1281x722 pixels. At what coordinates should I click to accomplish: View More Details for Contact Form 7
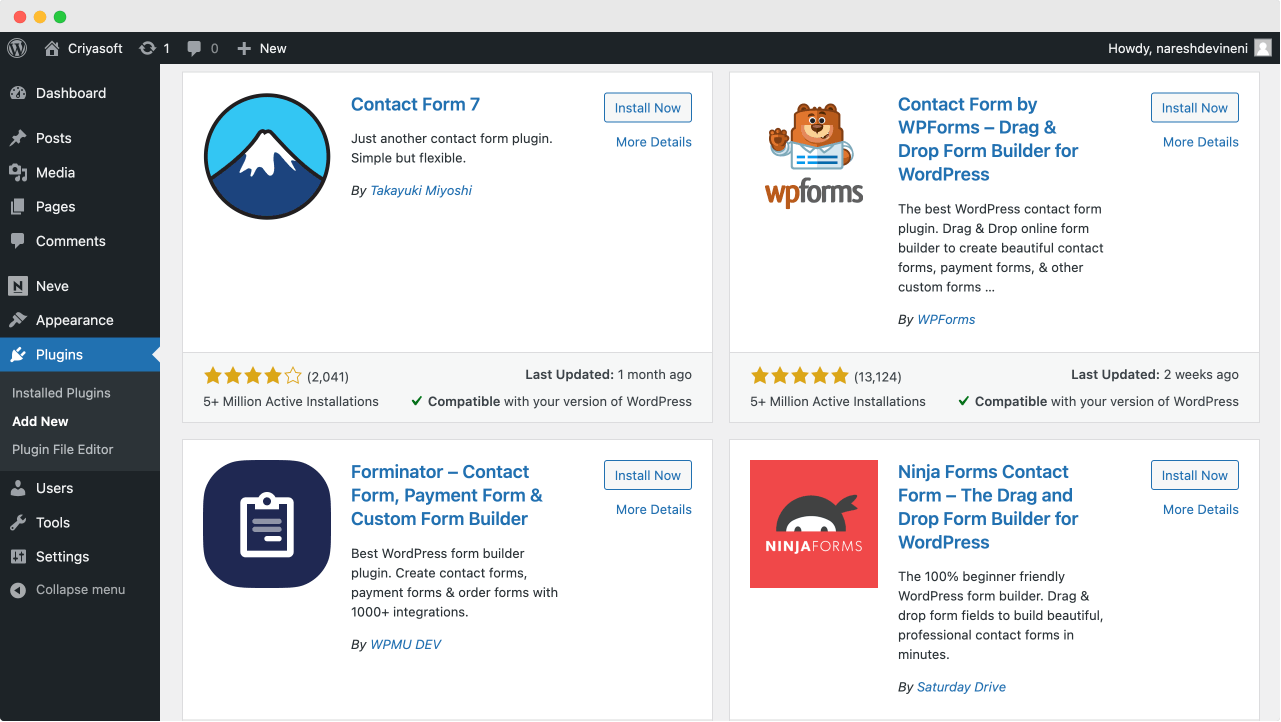pos(654,142)
